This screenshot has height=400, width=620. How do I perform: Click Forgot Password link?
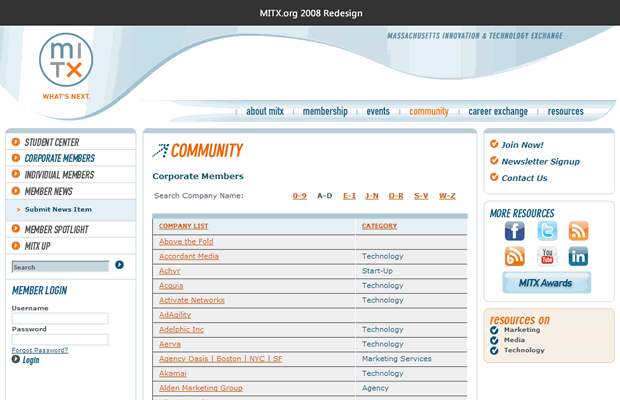(x=40, y=350)
